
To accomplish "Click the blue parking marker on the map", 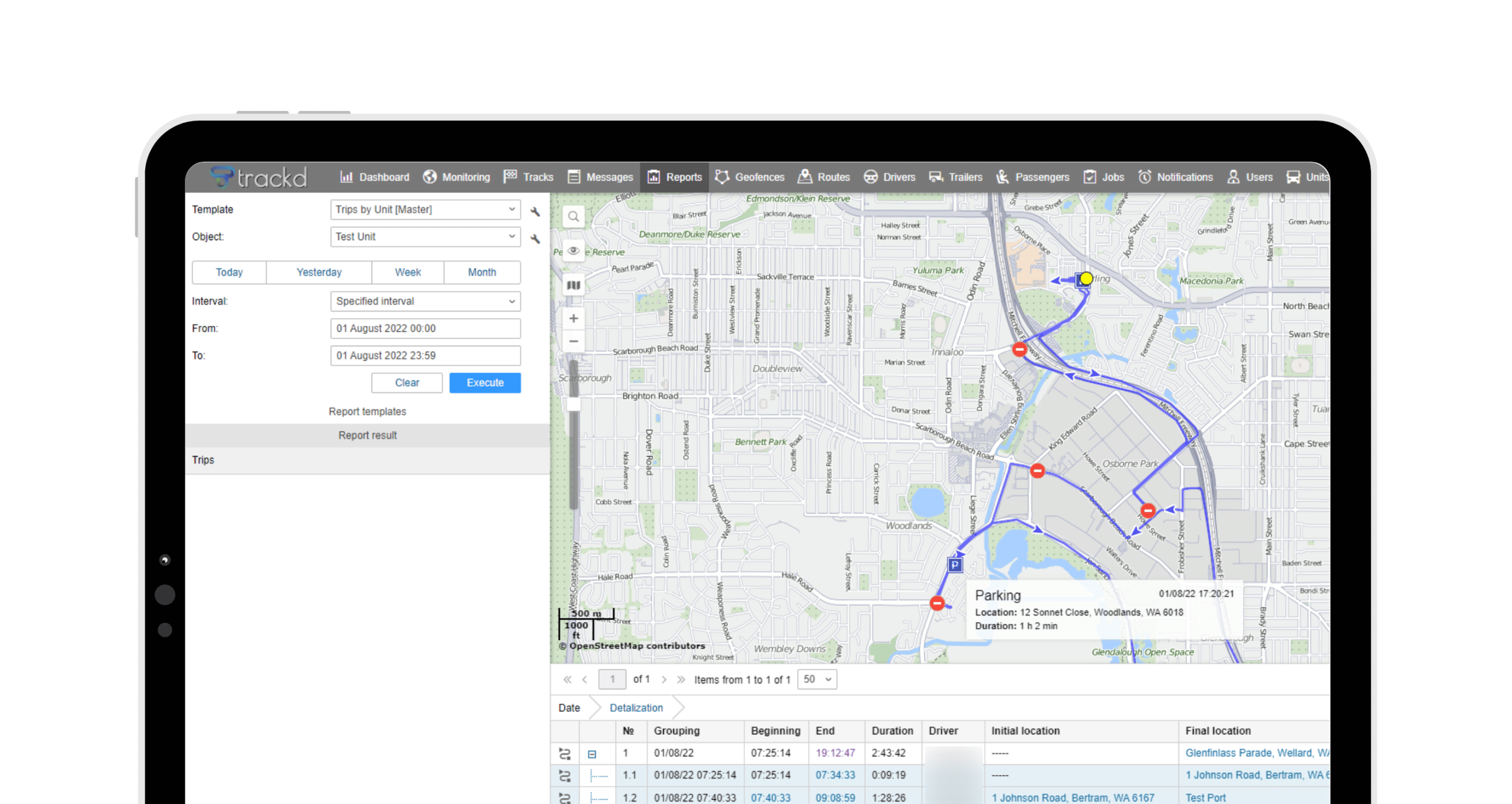I will click(954, 565).
